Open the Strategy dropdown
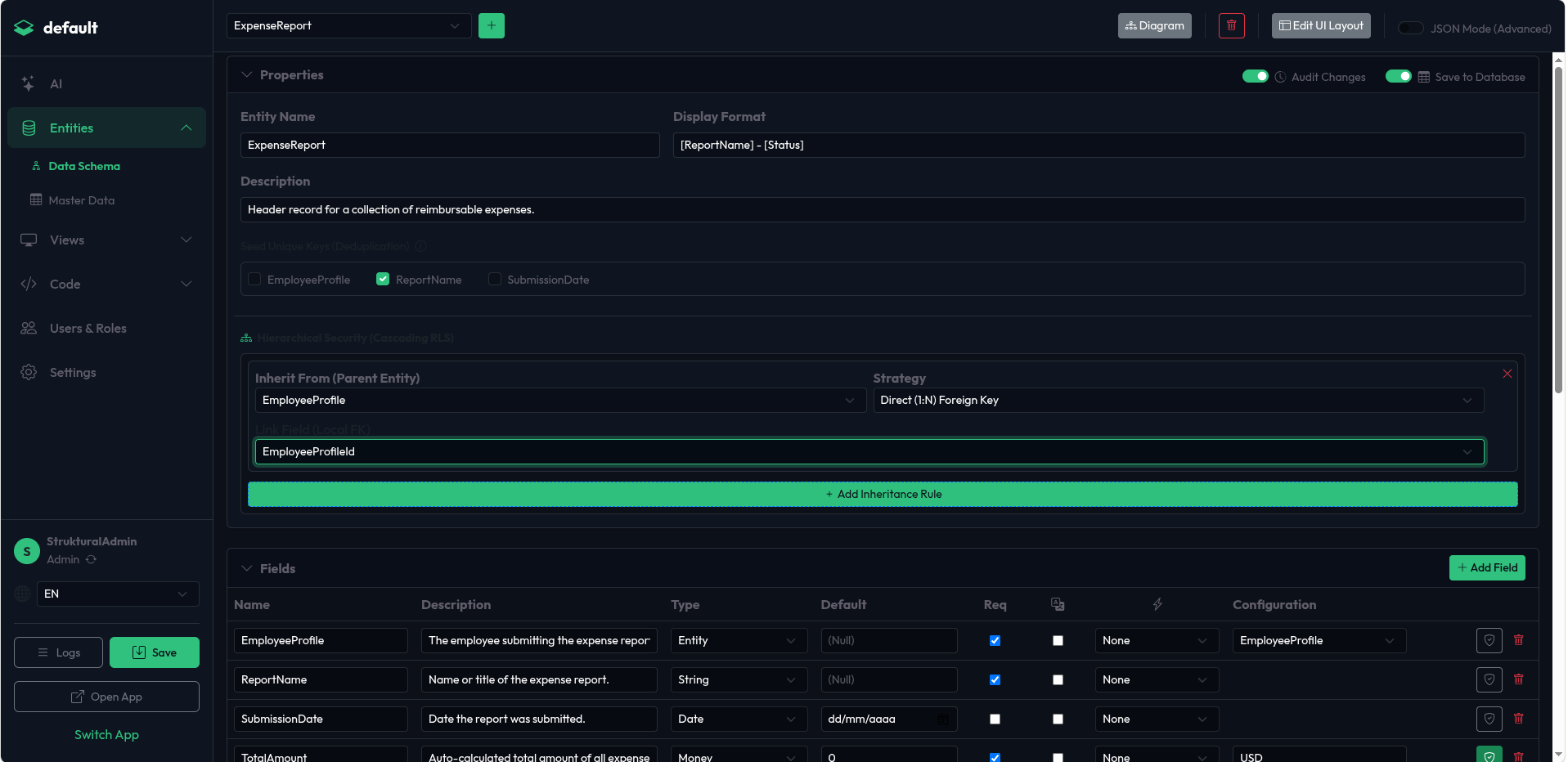The image size is (1568, 762). 1178,400
